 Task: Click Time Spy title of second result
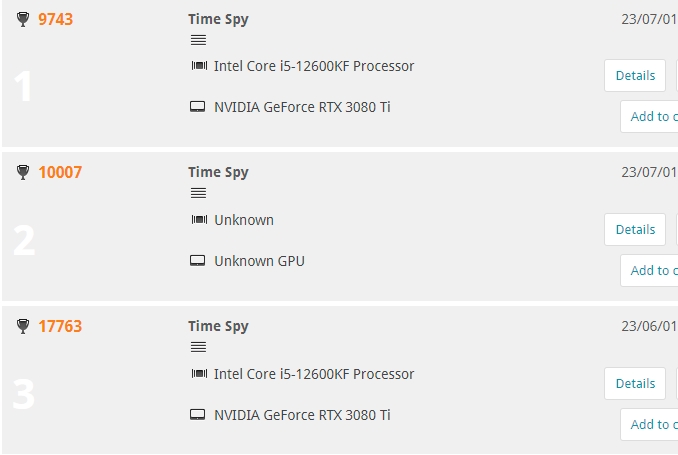[218, 172]
